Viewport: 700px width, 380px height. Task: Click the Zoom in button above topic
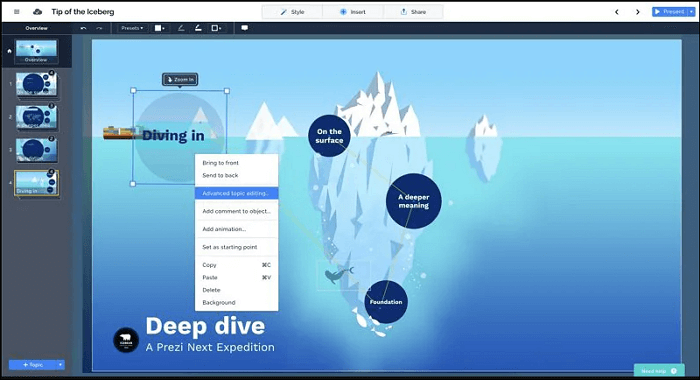180,79
